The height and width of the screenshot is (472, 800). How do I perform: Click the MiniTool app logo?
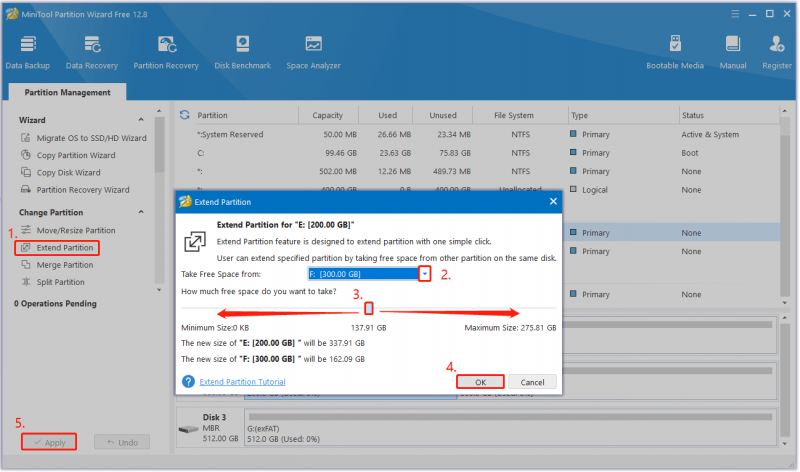[x=12, y=14]
